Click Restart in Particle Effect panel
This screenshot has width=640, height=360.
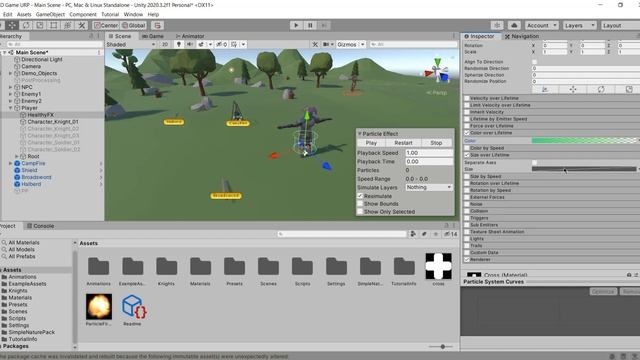coord(403,143)
